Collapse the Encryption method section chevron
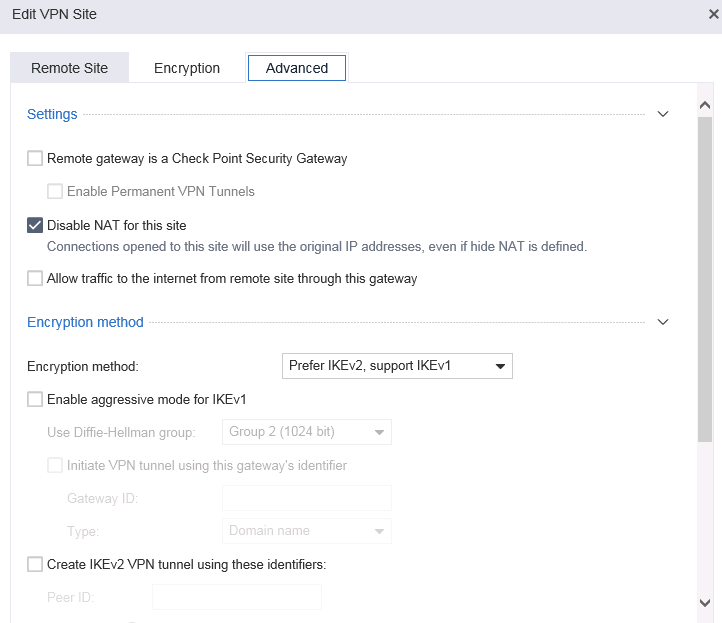Screen dimensions: 722x623 (663, 322)
